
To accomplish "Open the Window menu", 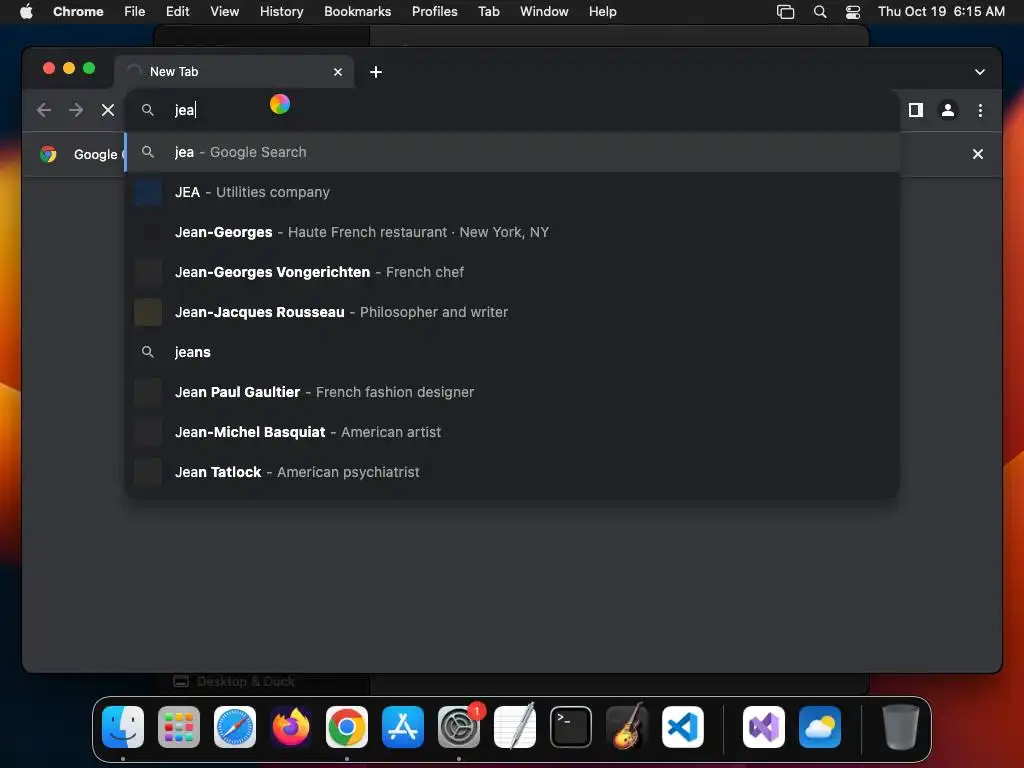I will click(x=544, y=11).
